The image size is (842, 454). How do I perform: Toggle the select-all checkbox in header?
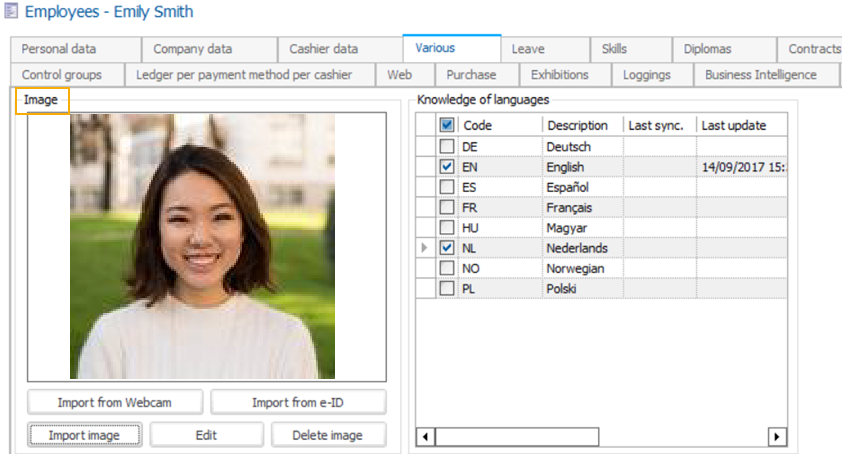pyautogui.click(x=447, y=126)
